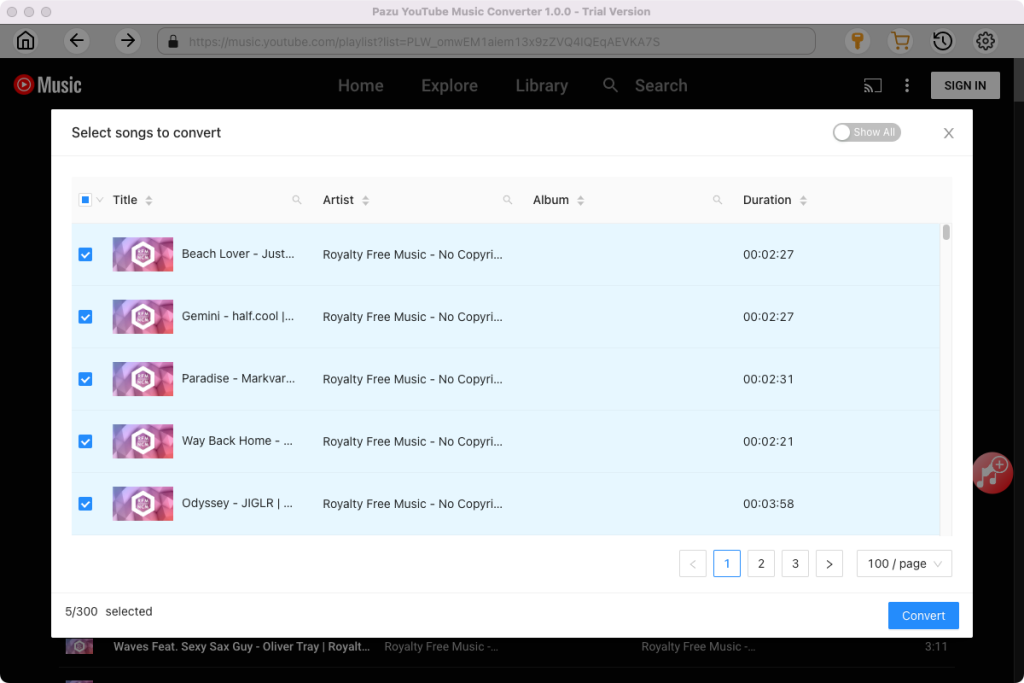Open the conversion history clock icon
1024x683 pixels.
pyautogui.click(x=942, y=41)
